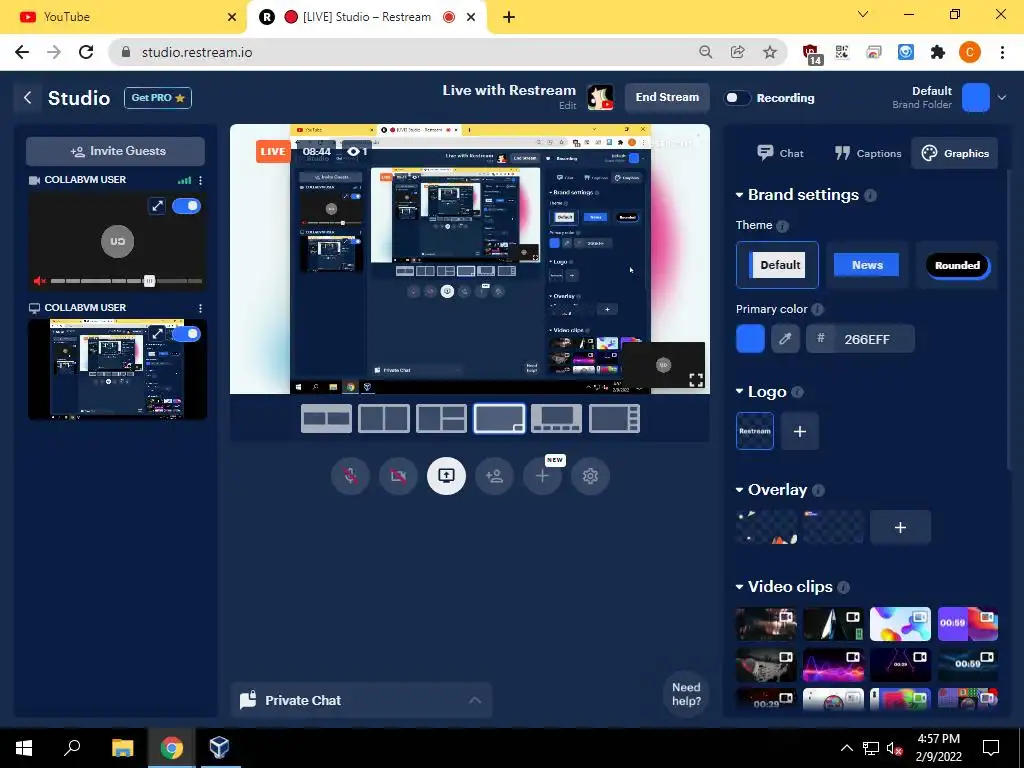Screen dimensions: 1024x768
Task: Select the News theme option
Action: 867,265
